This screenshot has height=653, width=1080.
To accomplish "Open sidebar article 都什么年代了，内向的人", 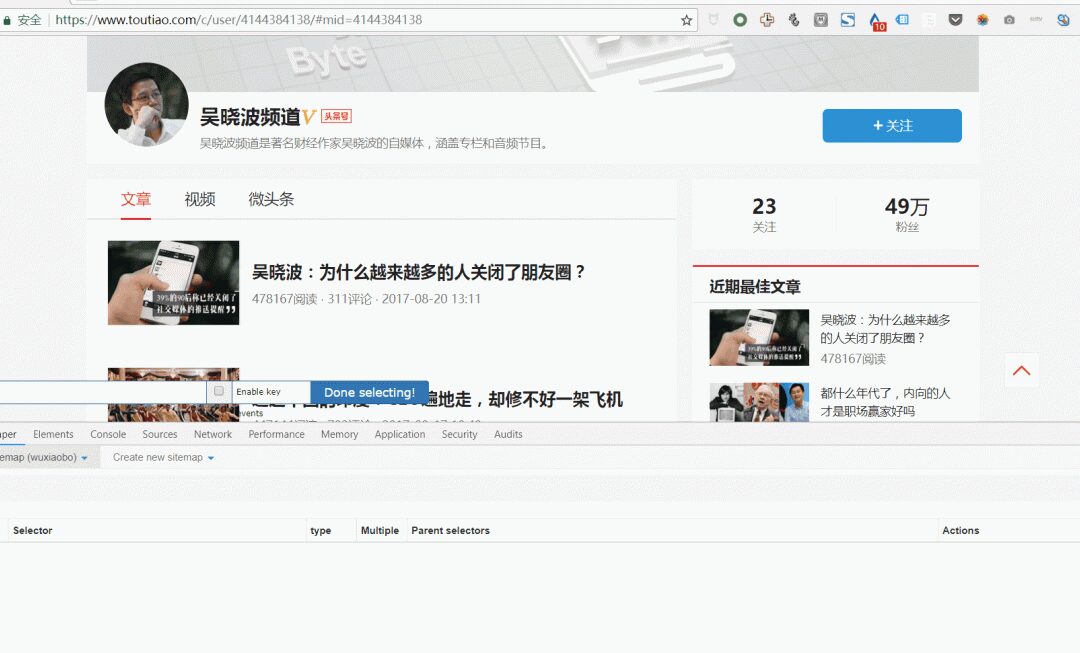I will 885,402.
